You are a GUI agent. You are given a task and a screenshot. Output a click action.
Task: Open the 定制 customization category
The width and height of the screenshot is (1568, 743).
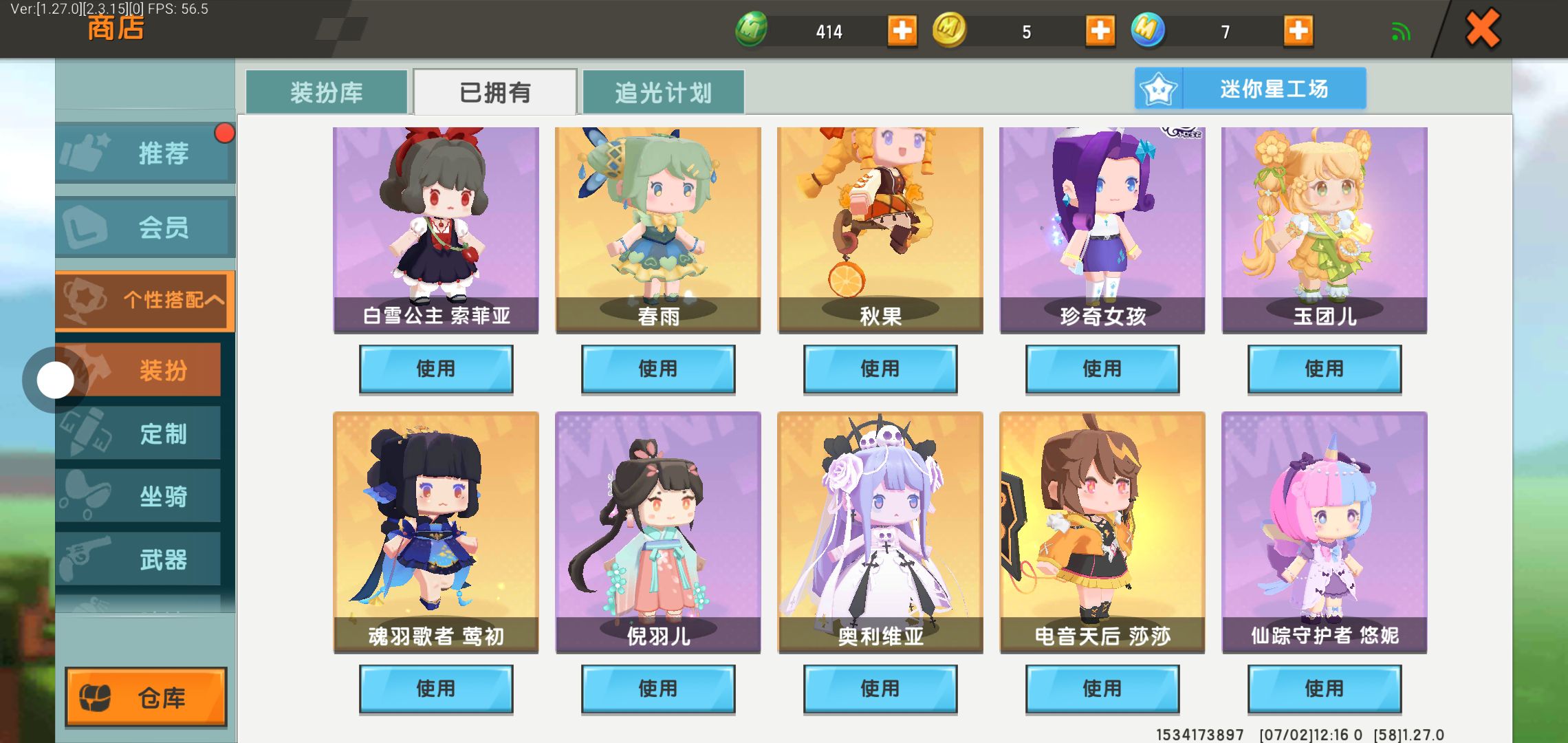click(138, 433)
